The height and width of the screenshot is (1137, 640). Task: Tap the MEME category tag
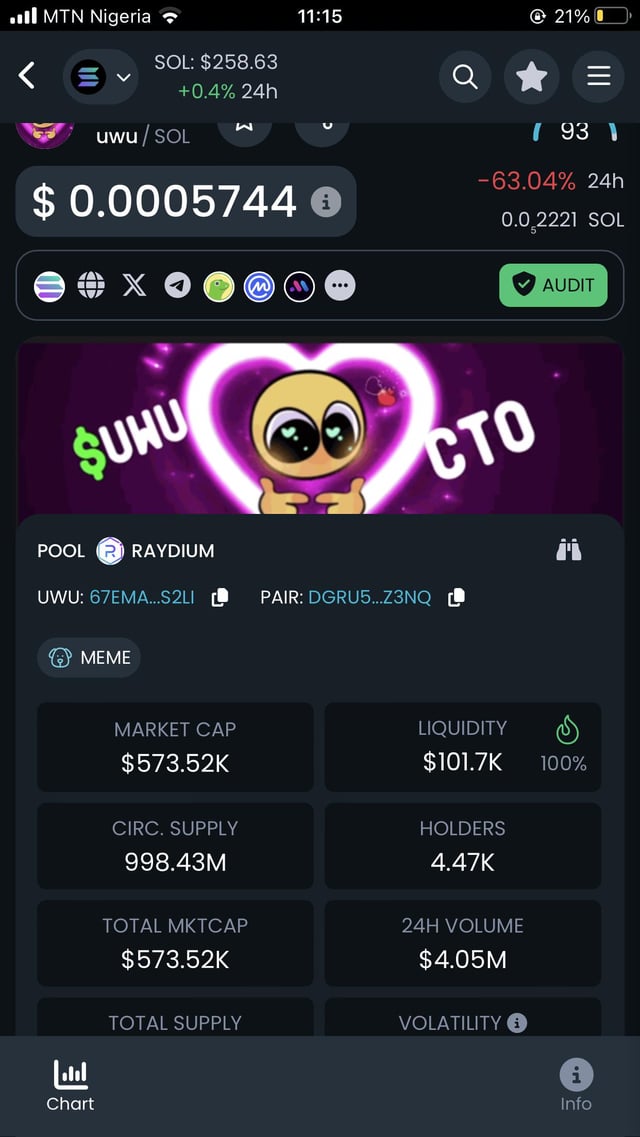click(x=90, y=657)
